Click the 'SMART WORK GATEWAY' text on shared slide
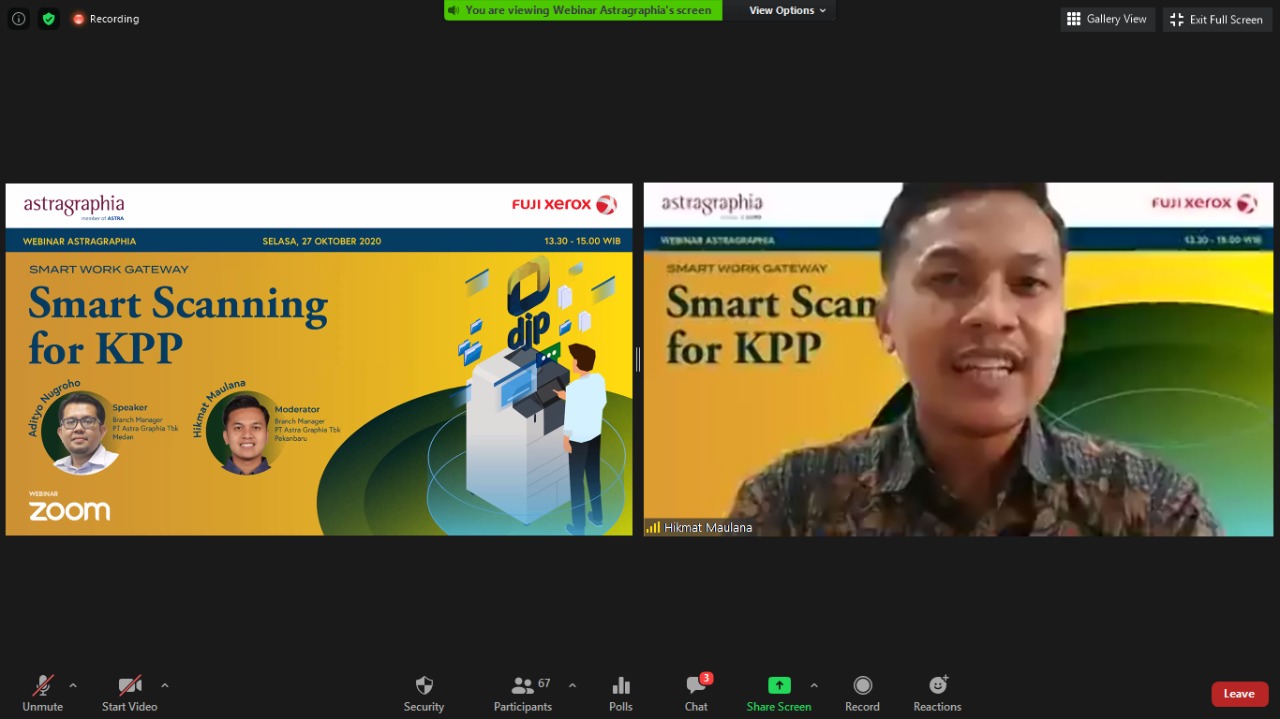 tap(109, 269)
